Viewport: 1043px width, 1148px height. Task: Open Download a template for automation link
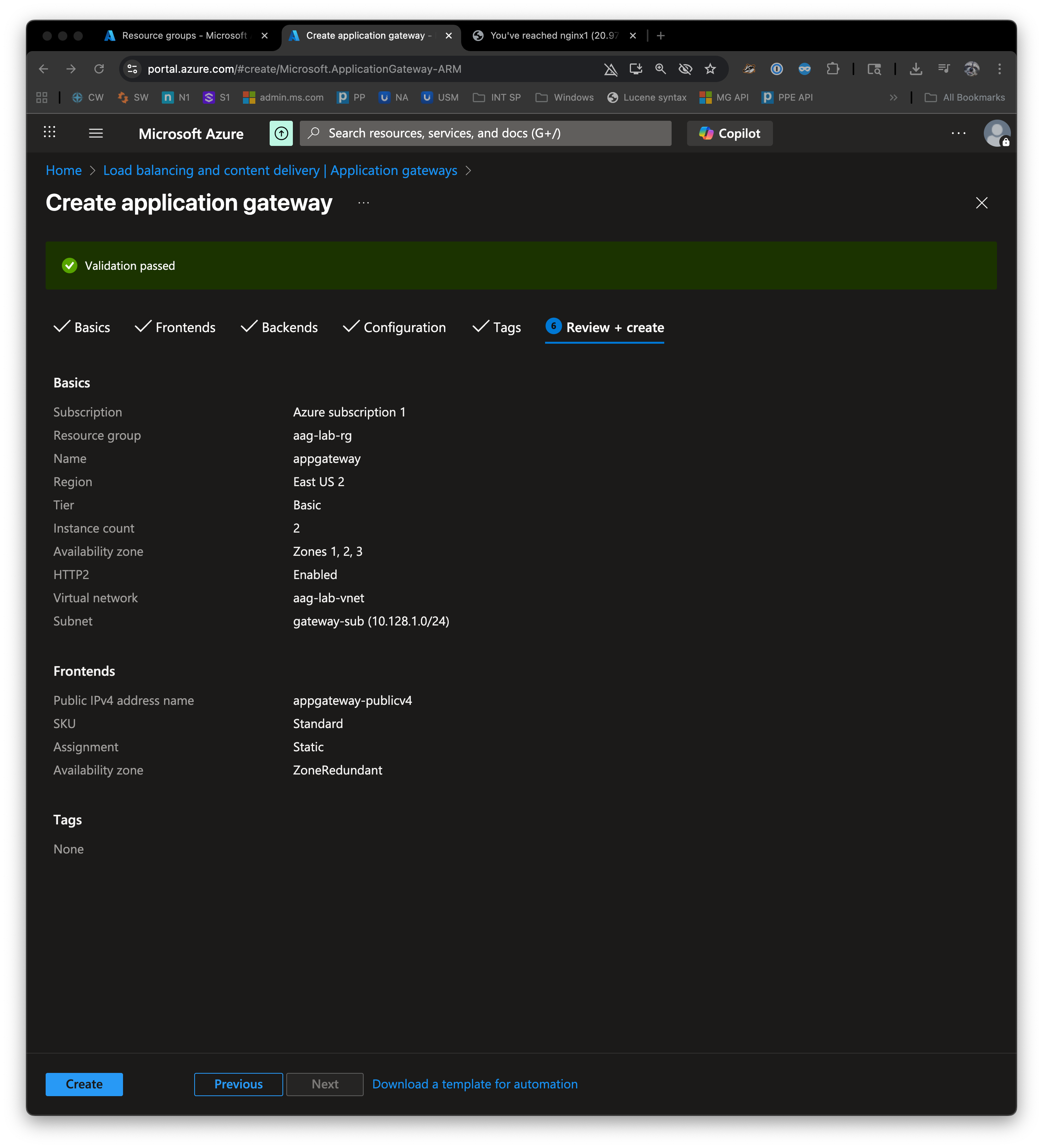474,1084
